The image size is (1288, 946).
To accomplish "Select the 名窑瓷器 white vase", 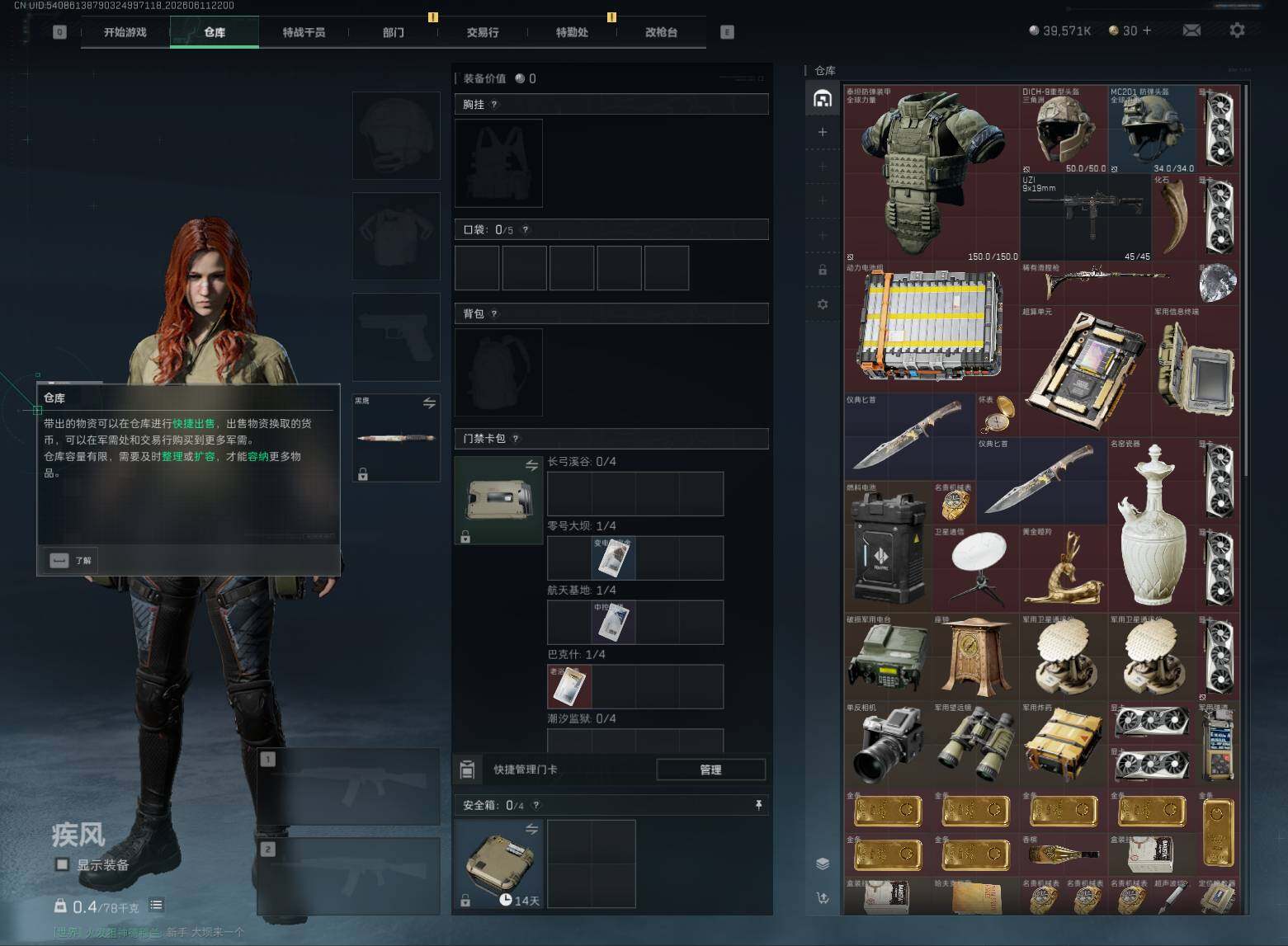I will [1152, 525].
